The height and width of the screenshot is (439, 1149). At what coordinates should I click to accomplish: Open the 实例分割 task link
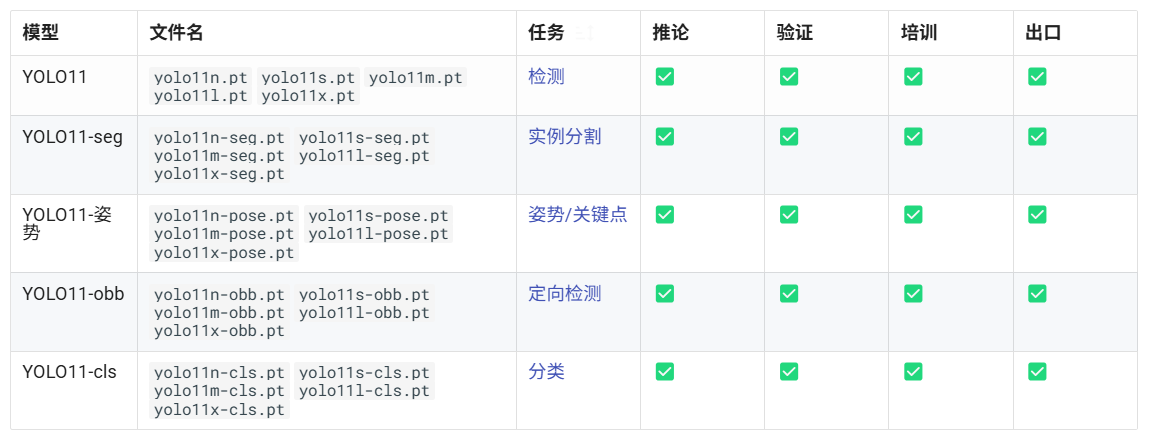pyautogui.click(x=565, y=136)
